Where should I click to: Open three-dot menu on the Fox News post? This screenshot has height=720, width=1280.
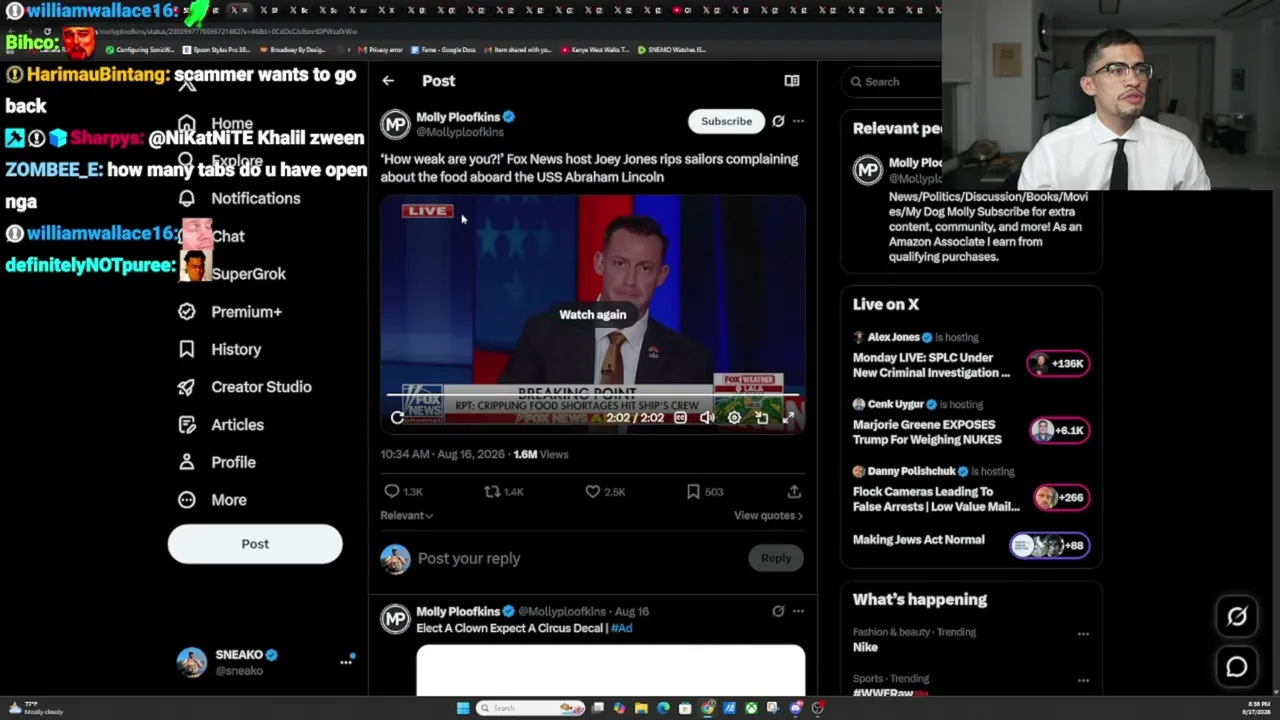pos(798,121)
